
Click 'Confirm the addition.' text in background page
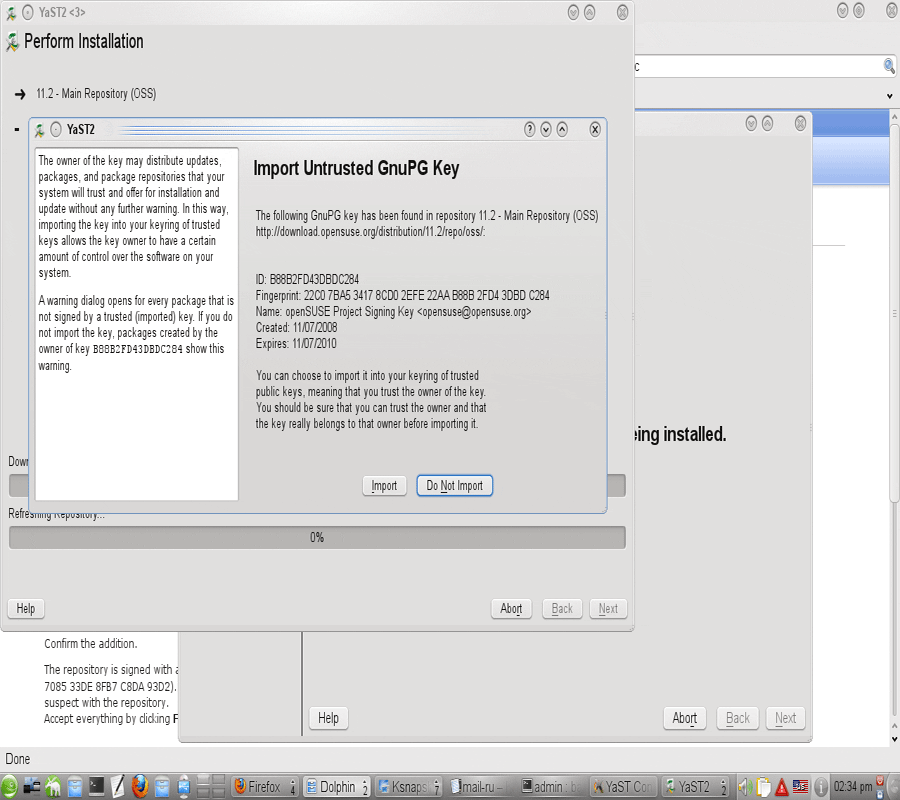tap(91, 644)
